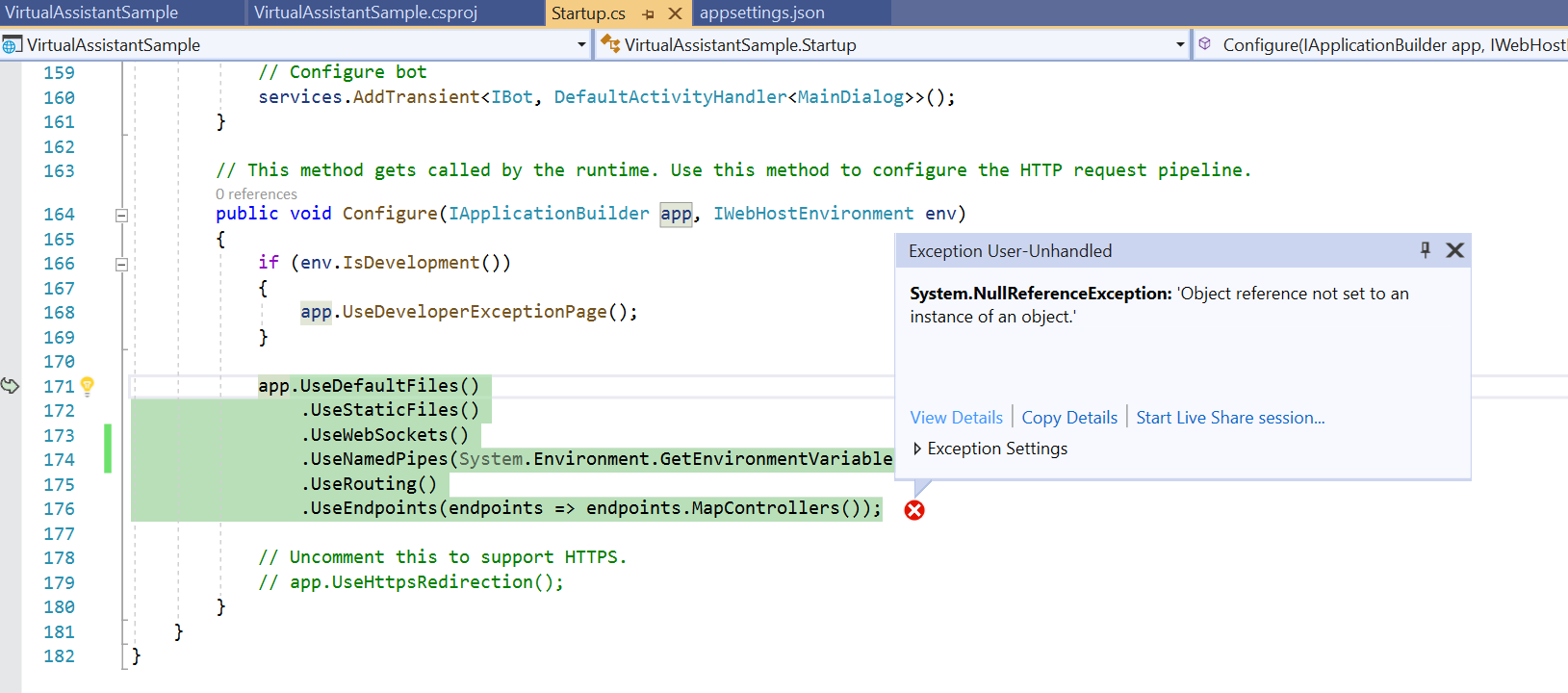Click app.UseDeveloperExceptionPage() on line 168
Image resolution: width=1568 pixels, height=693 pixels.
point(469,312)
